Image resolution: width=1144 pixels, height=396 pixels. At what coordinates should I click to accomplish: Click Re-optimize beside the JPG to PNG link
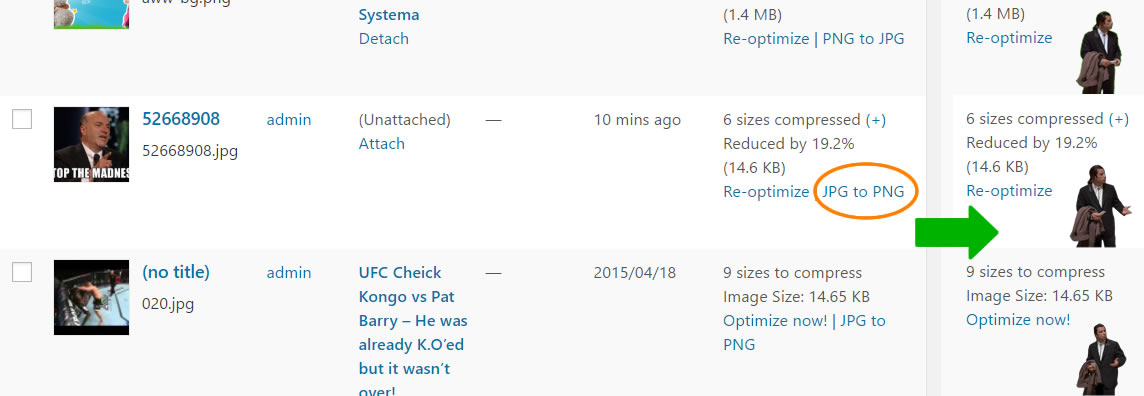(x=766, y=192)
